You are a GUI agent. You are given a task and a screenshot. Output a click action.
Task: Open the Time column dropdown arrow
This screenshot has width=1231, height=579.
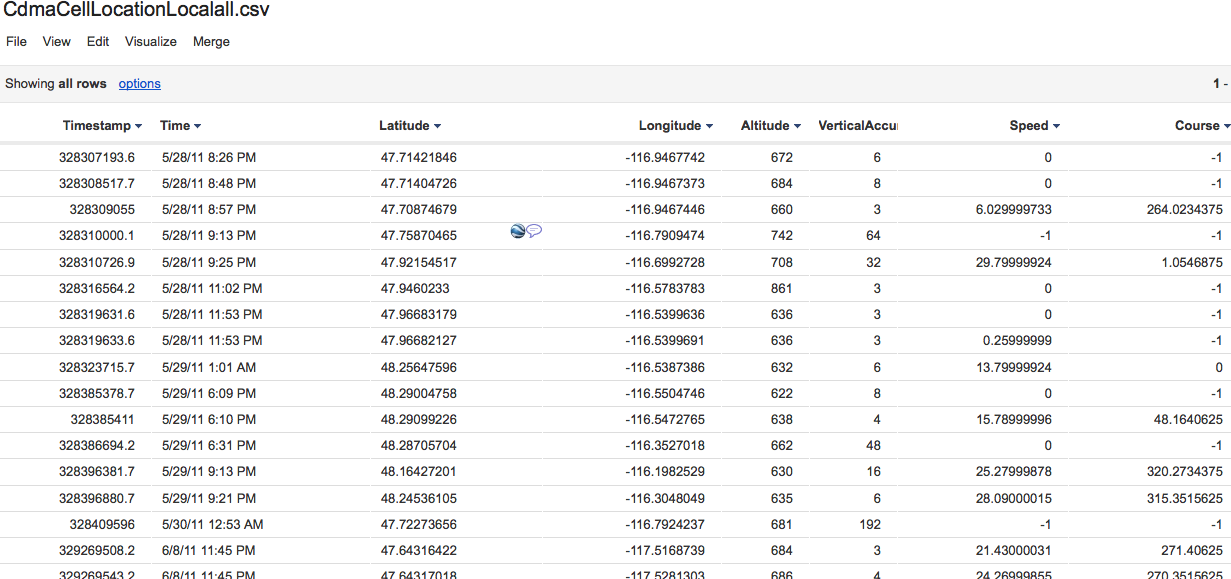pyautogui.click(x=197, y=126)
